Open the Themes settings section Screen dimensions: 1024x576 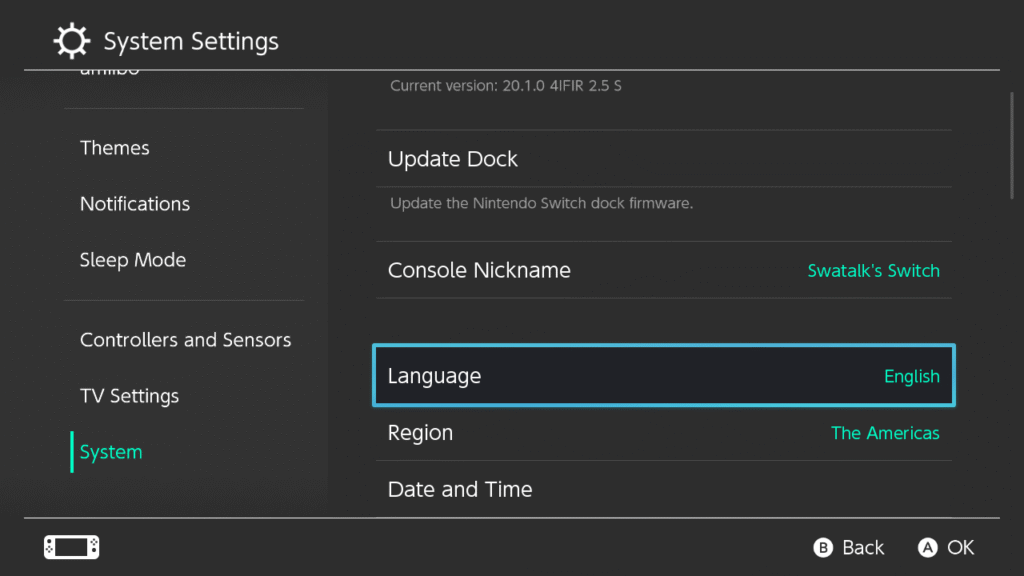[x=115, y=148]
